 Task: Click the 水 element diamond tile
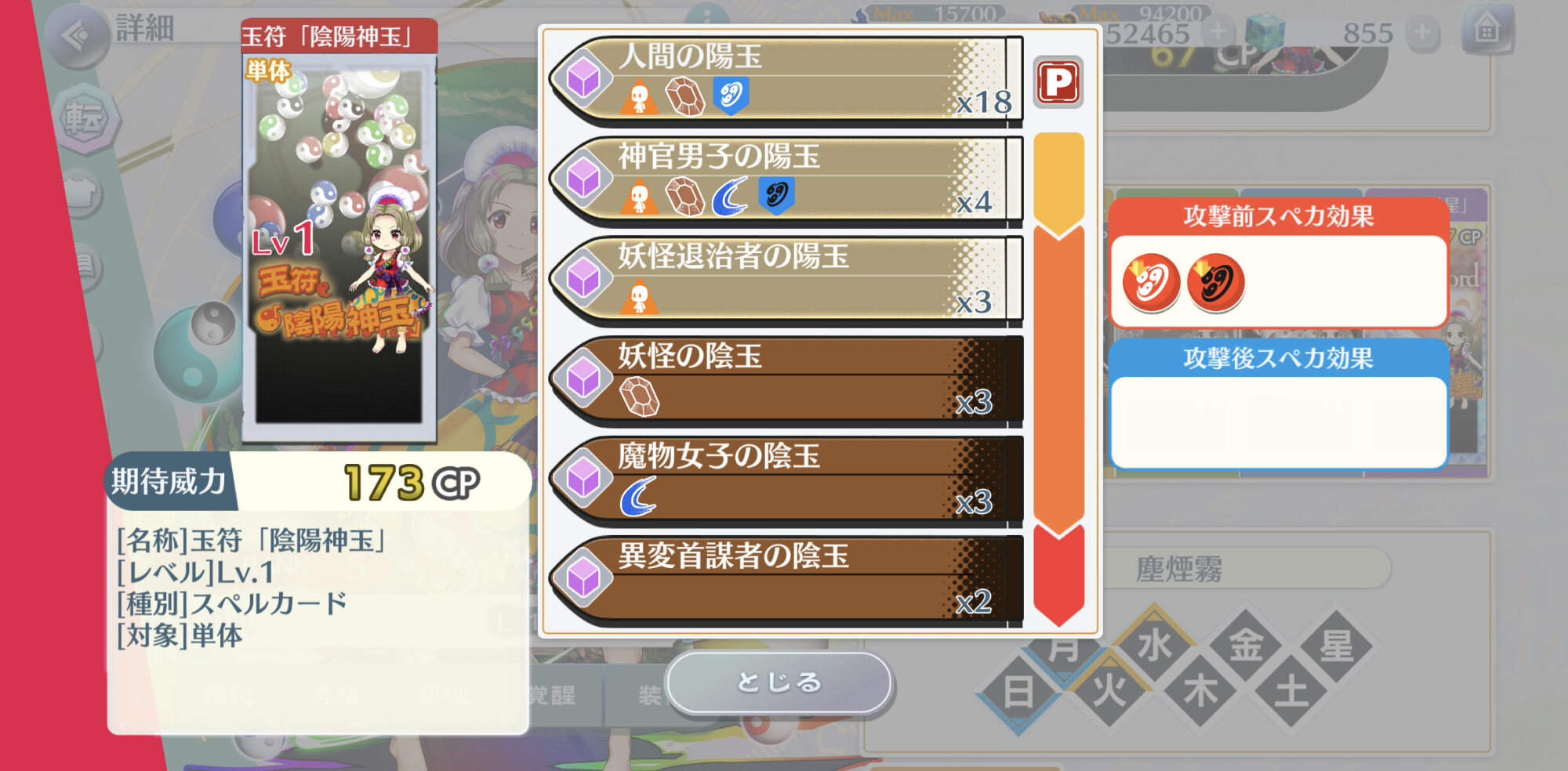click(x=1154, y=646)
